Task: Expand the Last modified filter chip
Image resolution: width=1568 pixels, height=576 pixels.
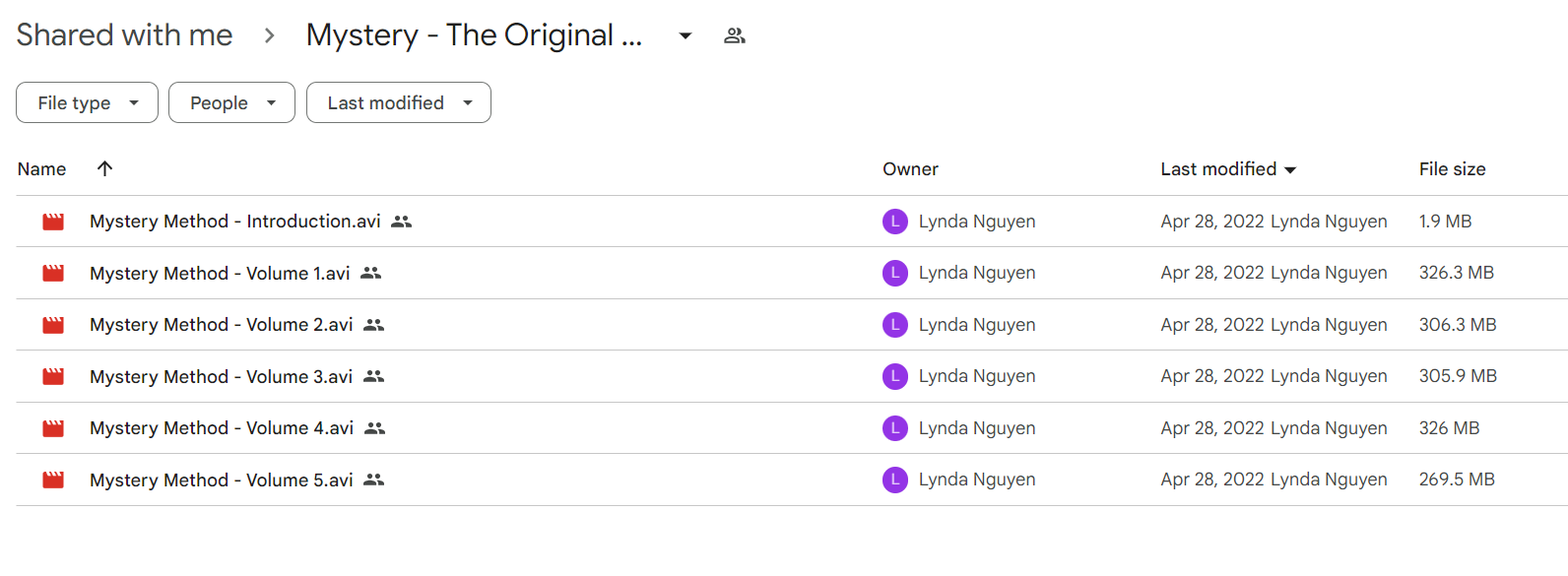Action: tap(399, 102)
